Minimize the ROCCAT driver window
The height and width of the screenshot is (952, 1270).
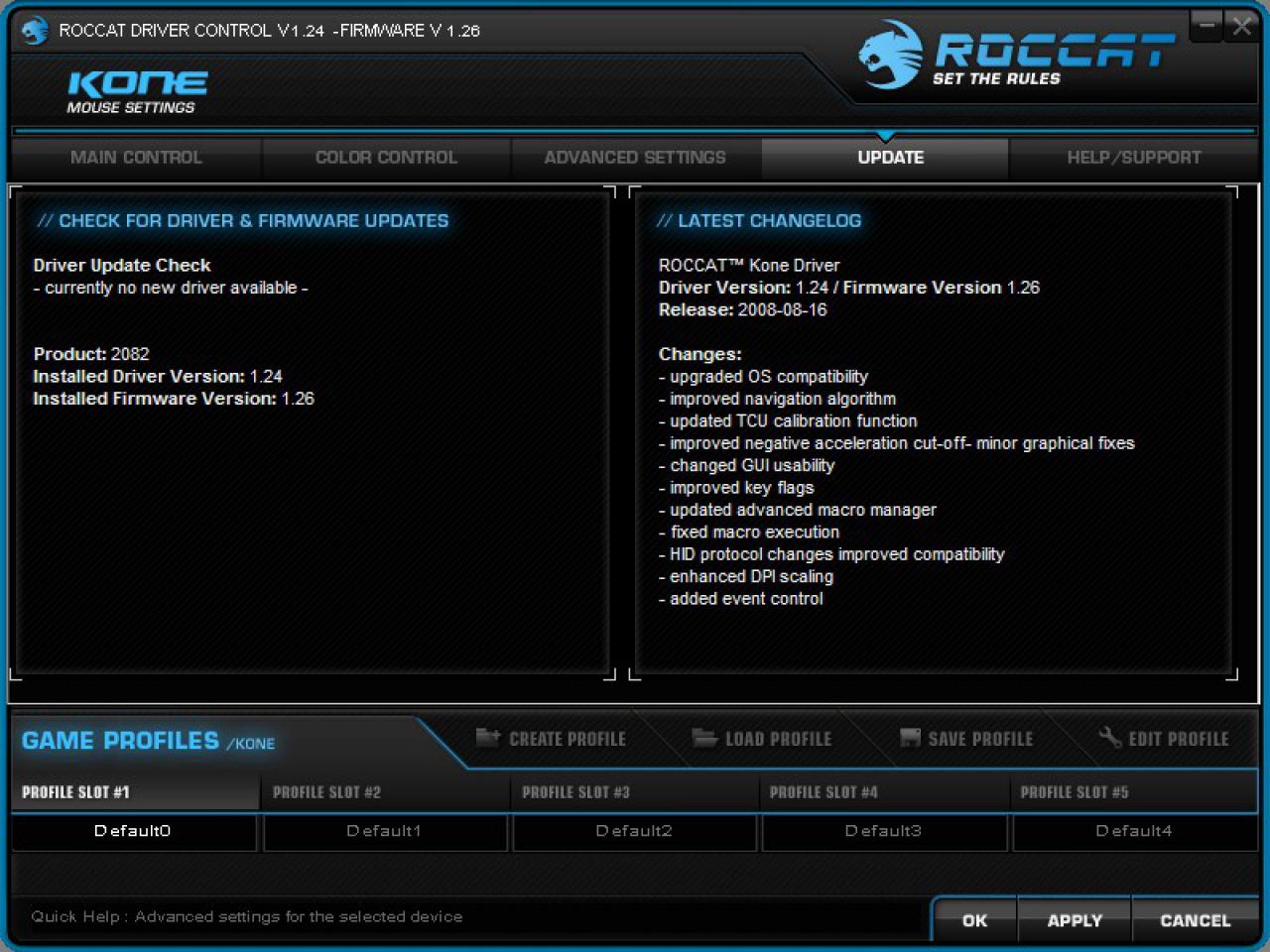click(1206, 26)
